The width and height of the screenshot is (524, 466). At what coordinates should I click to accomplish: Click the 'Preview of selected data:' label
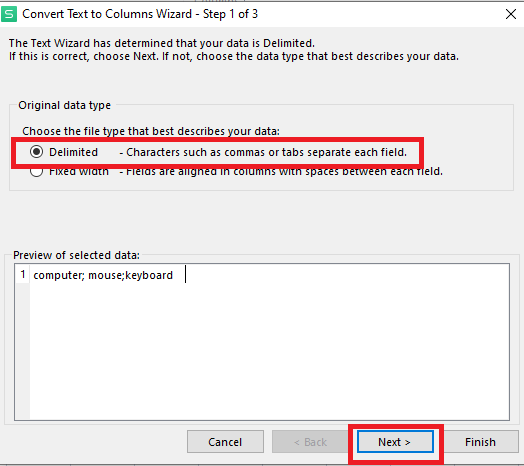[76, 255]
